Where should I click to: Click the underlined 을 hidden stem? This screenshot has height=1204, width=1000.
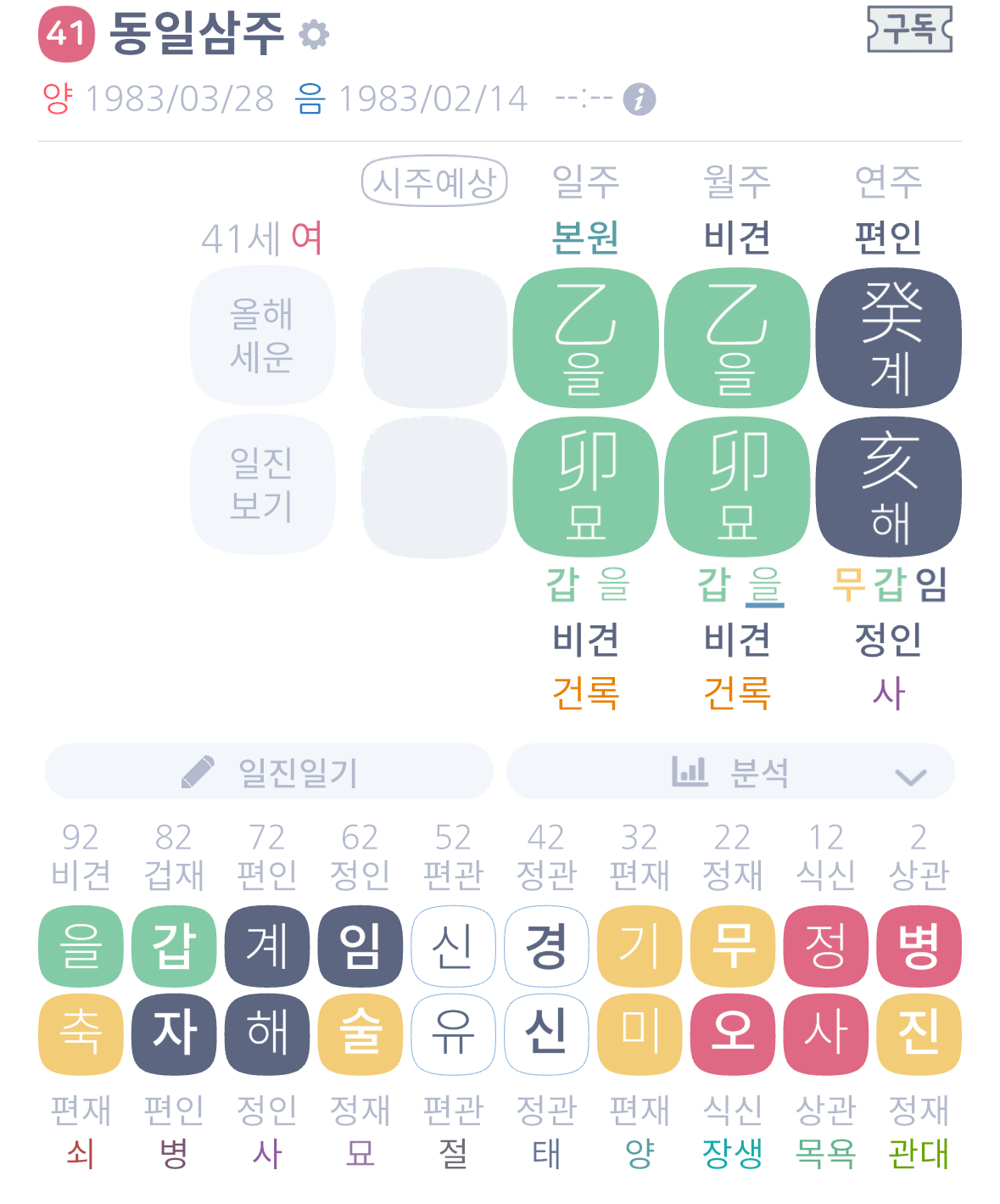click(765, 585)
